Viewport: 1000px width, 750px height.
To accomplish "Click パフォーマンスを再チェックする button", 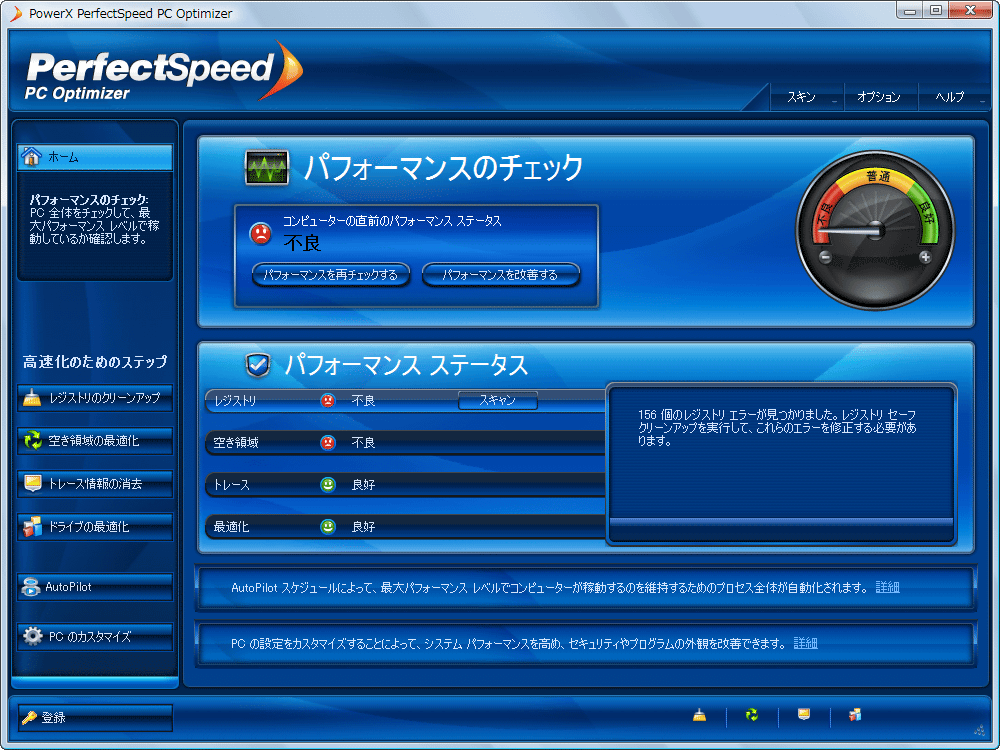I will [x=330, y=275].
